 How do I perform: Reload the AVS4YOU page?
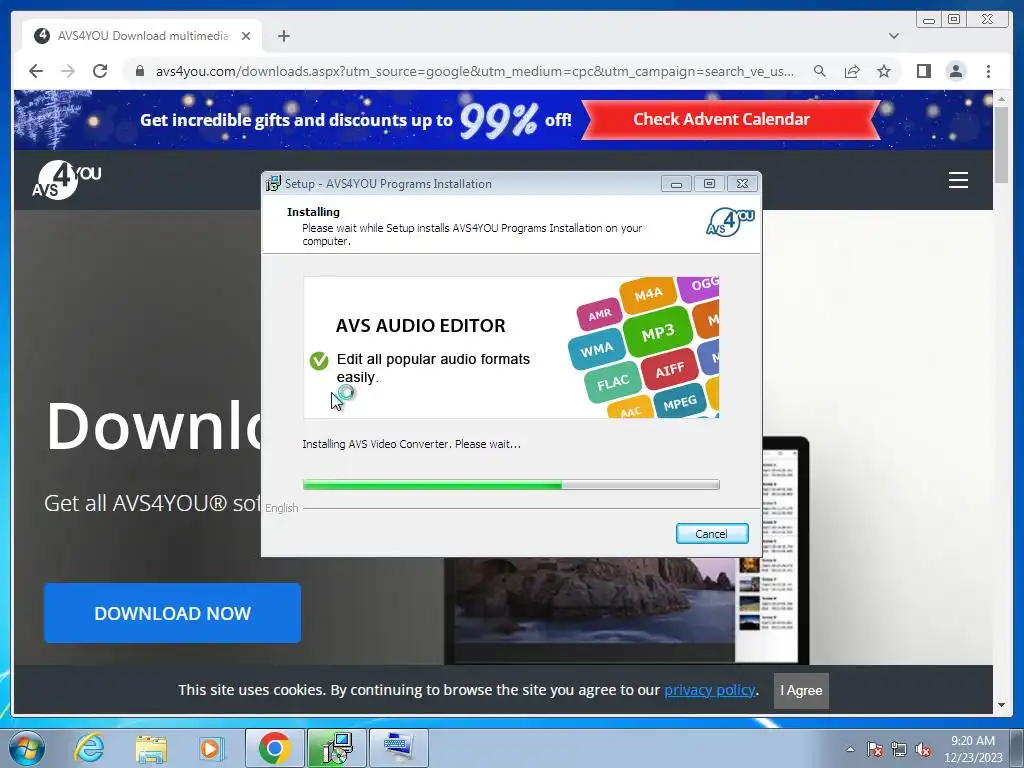(100, 71)
